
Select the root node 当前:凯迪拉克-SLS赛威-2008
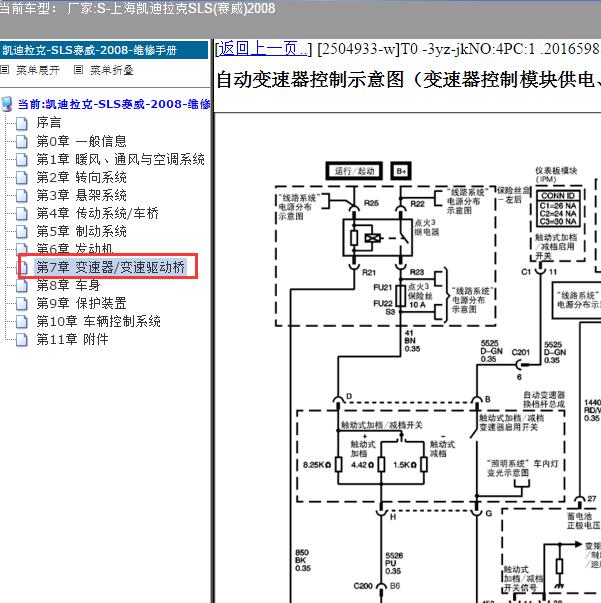tap(114, 104)
